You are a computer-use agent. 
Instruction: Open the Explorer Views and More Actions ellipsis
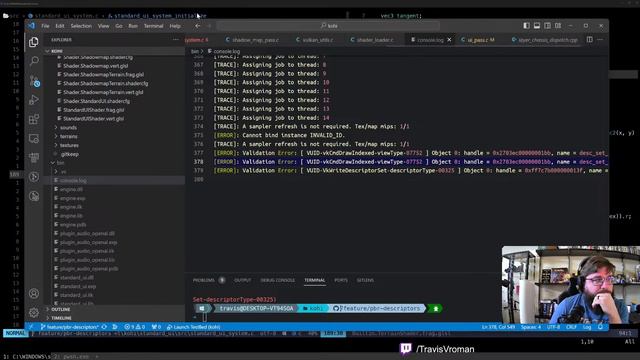[x=176, y=40]
